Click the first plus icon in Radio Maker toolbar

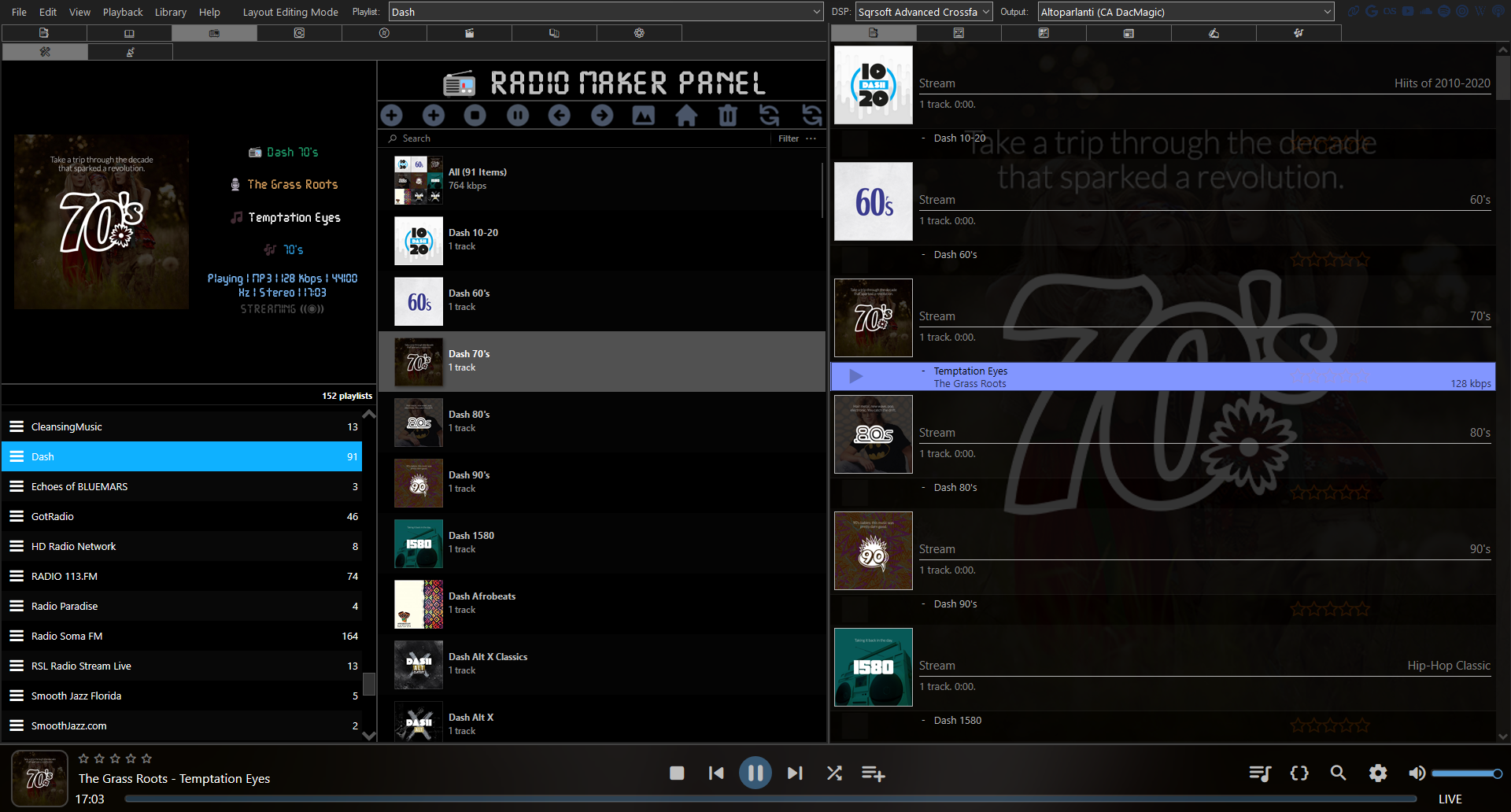392,116
